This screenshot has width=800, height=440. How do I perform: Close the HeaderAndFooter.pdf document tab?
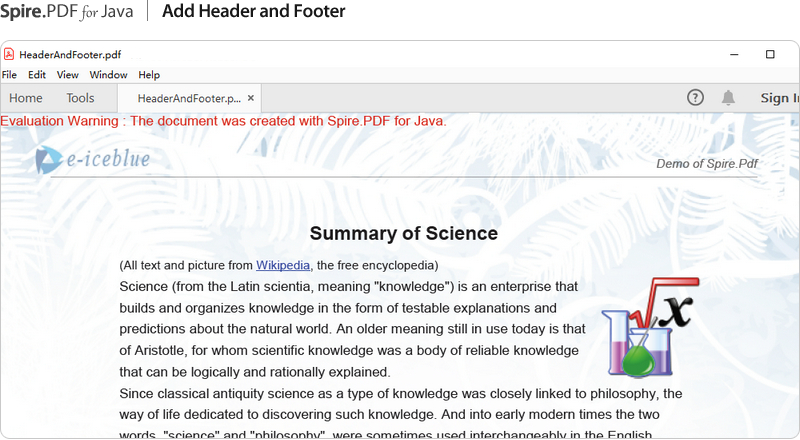pos(251,98)
